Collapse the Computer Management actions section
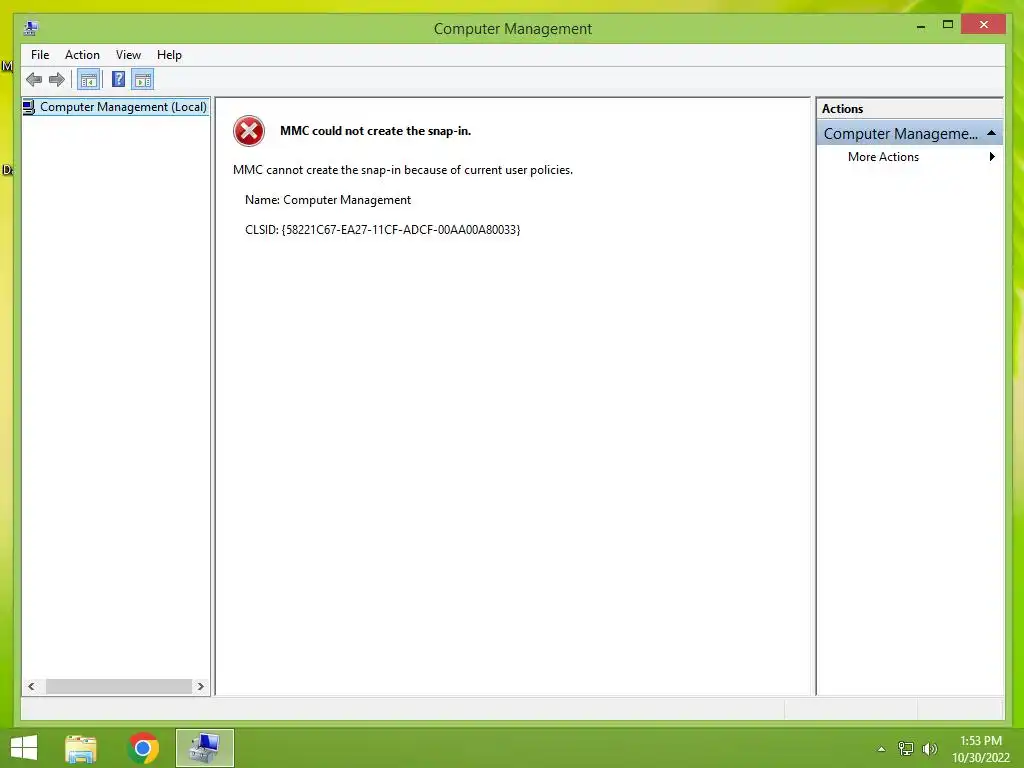 991,133
